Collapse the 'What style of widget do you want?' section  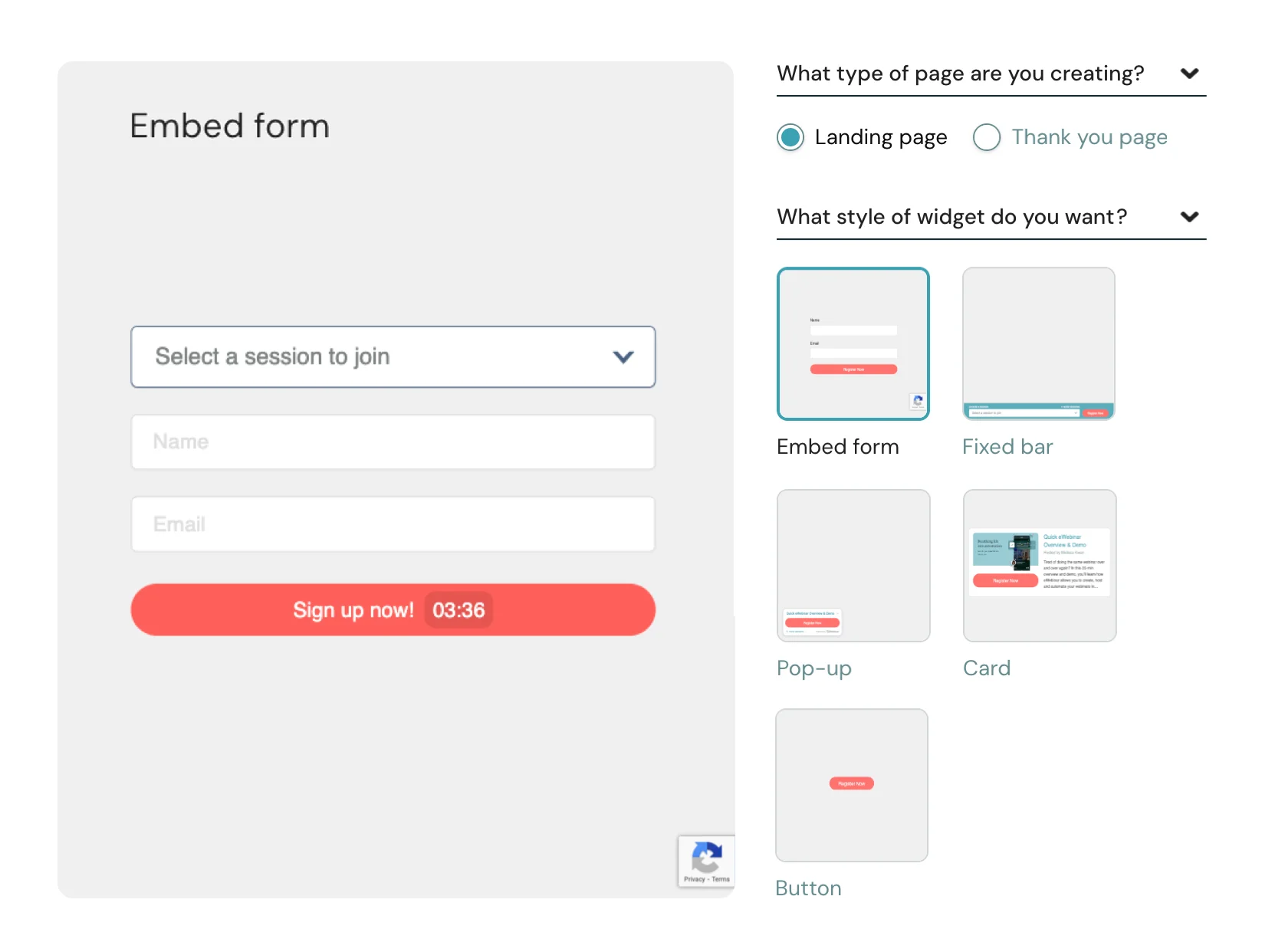pos(1189,217)
